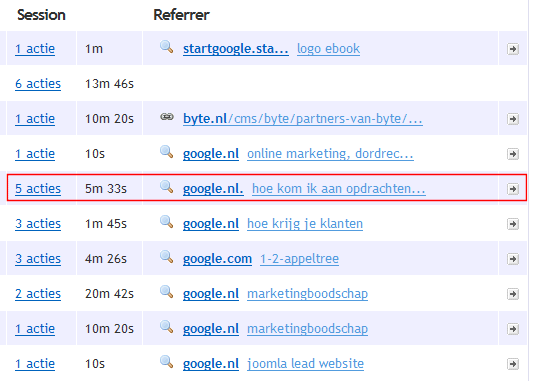Click arrow icon beside online marketing dordrecht
Screen dimensions: 546x381
(x=513, y=154)
